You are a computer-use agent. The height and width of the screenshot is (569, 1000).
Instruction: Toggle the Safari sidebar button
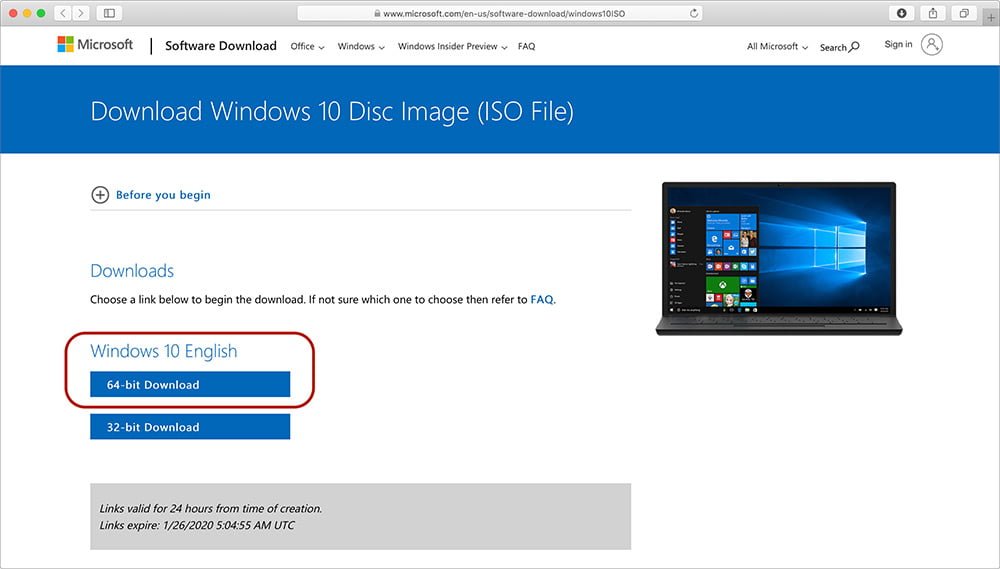coord(110,13)
